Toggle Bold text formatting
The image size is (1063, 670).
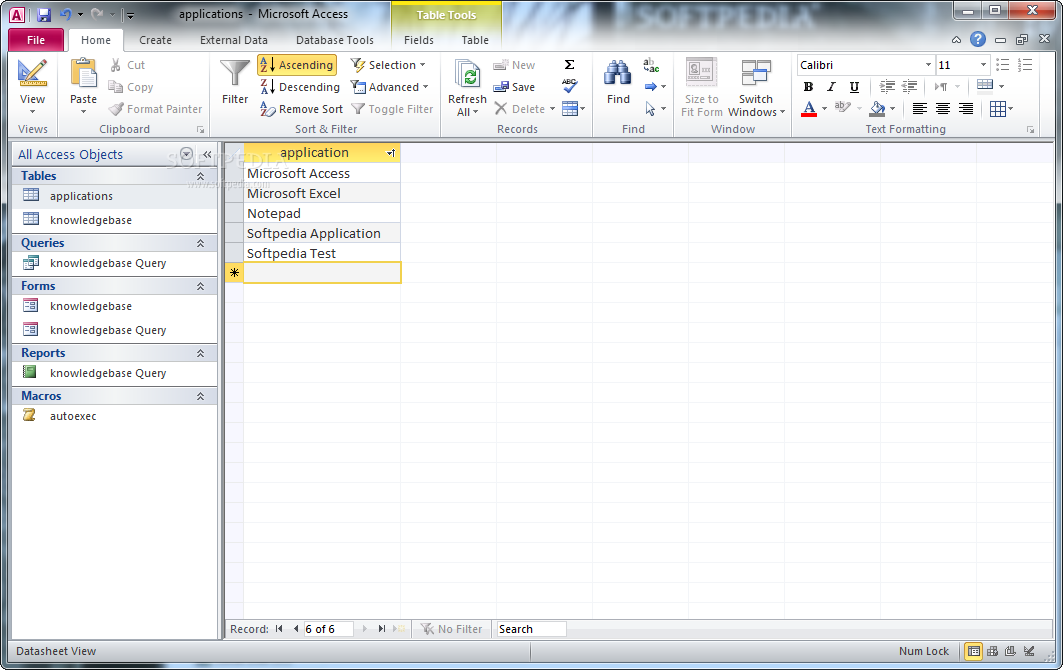pos(808,86)
